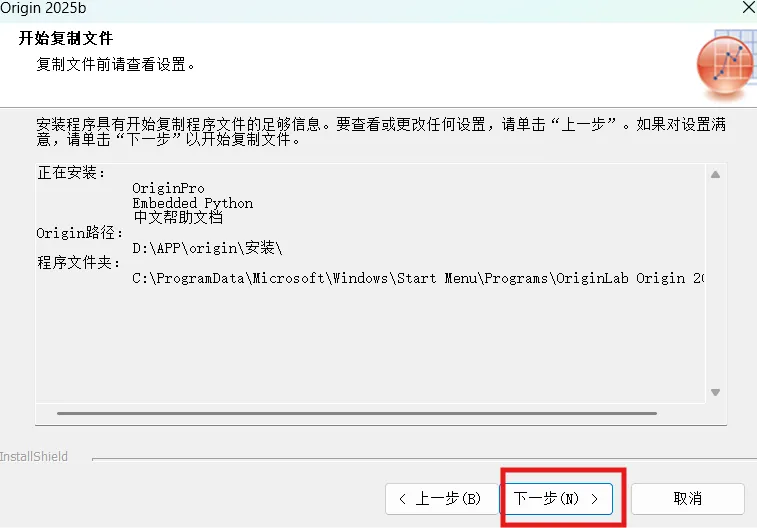Click the 程序文件夹: label
The width and height of the screenshot is (757, 528).
click(79, 263)
